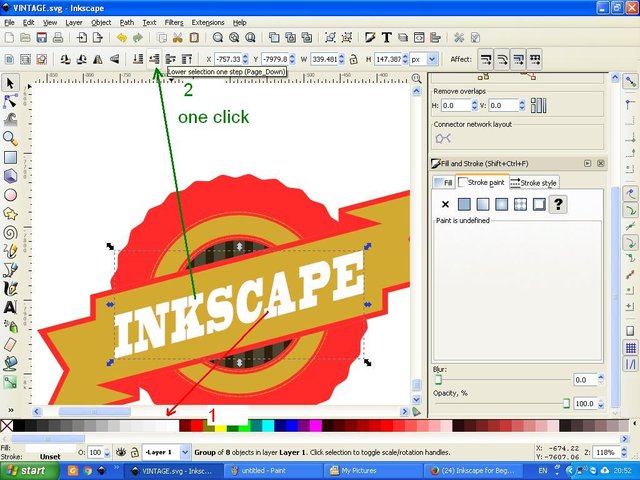
Task: Click Connector network layout button
Action: [443, 138]
